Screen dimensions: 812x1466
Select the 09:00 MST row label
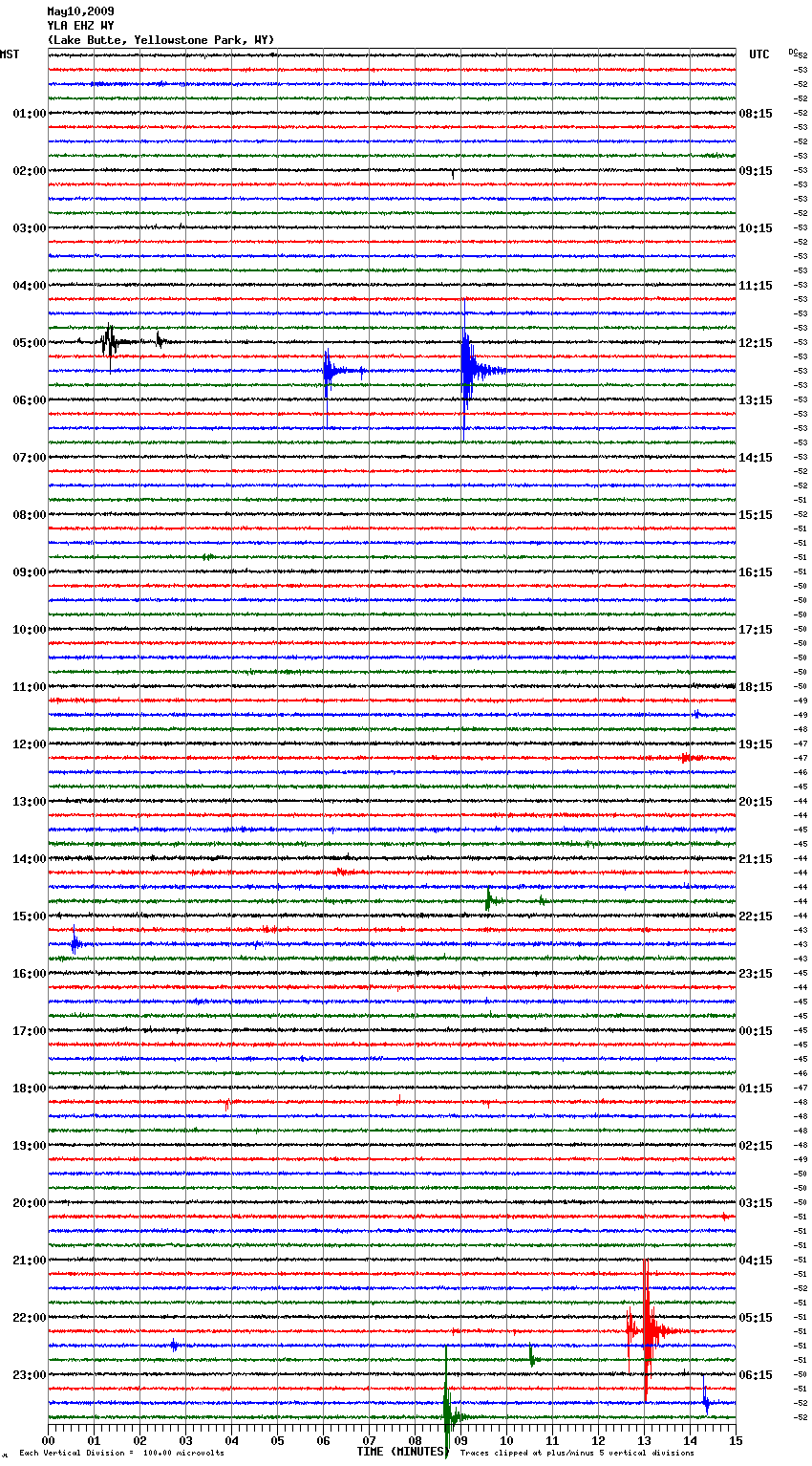(x=30, y=572)
